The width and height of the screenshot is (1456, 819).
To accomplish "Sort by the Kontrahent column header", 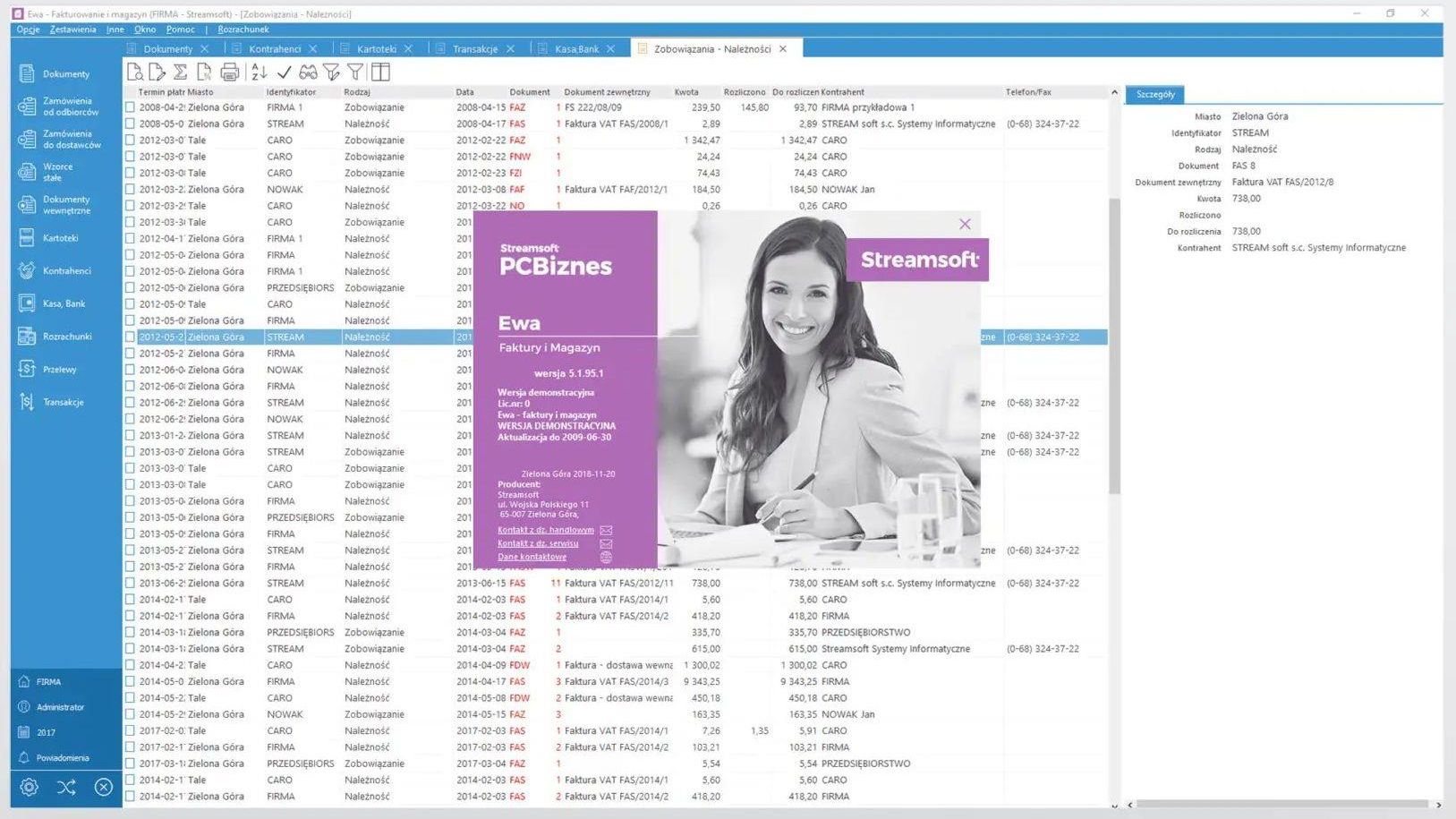I will [843, 92].
